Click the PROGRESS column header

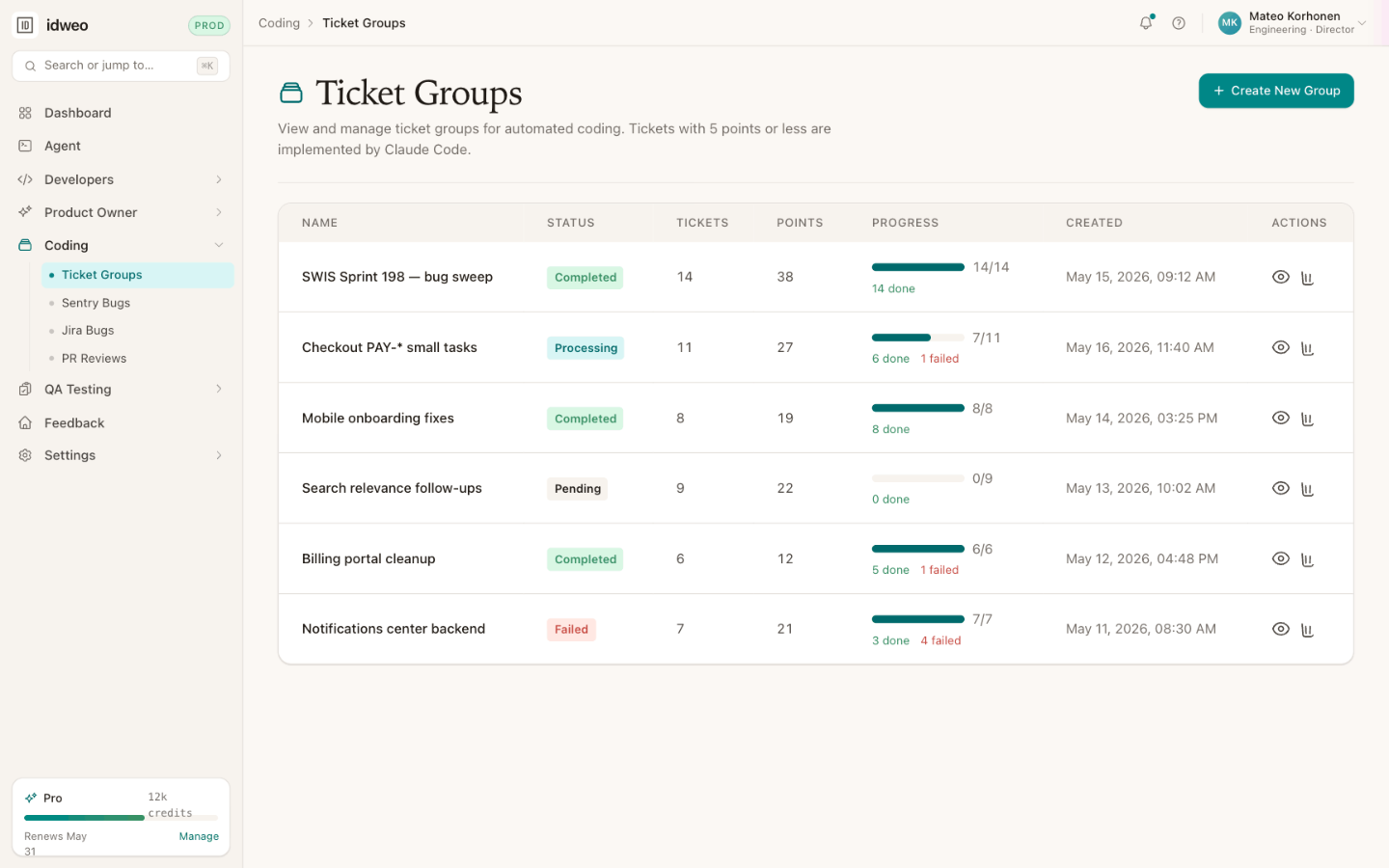905,223
